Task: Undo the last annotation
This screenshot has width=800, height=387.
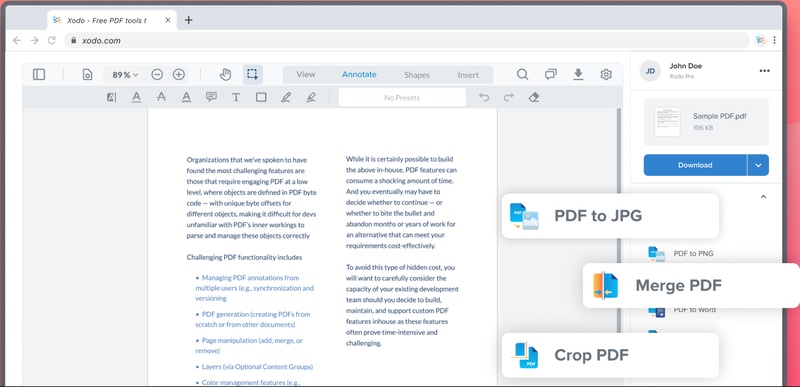Action: [484, 97]
